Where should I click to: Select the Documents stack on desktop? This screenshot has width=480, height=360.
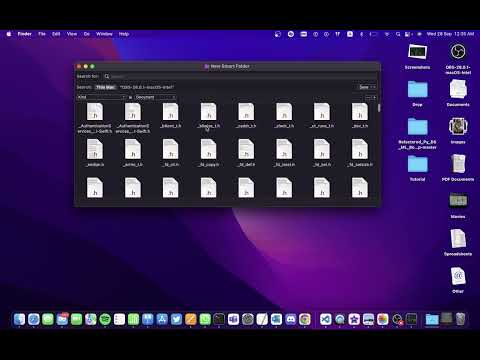click(x=458, y=93)
